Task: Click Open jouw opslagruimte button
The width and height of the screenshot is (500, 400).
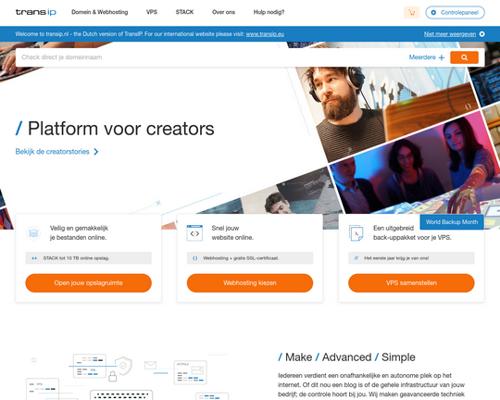Action: (x=88, y=283)
